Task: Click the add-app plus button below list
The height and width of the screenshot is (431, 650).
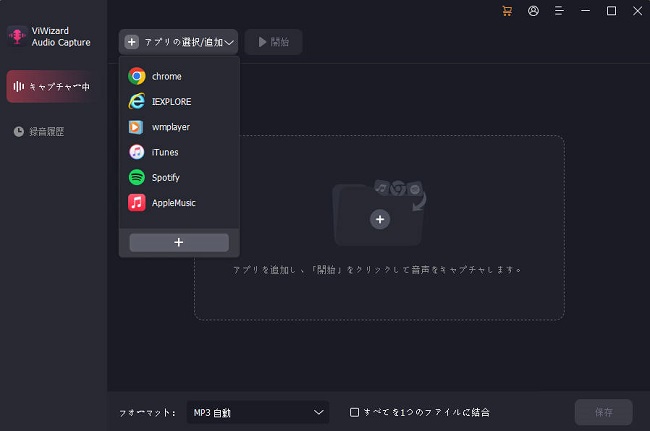Action: pyautogui.click(x=179, y=242)
